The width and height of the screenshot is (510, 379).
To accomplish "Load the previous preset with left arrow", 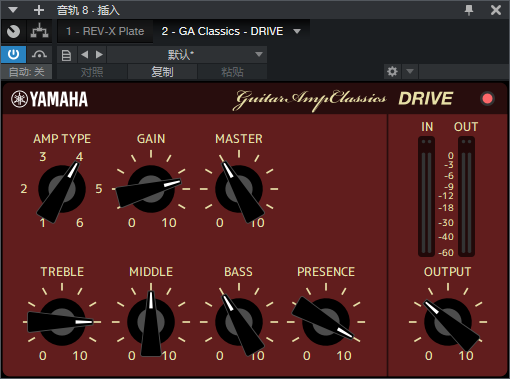I will tap(85, 54).
